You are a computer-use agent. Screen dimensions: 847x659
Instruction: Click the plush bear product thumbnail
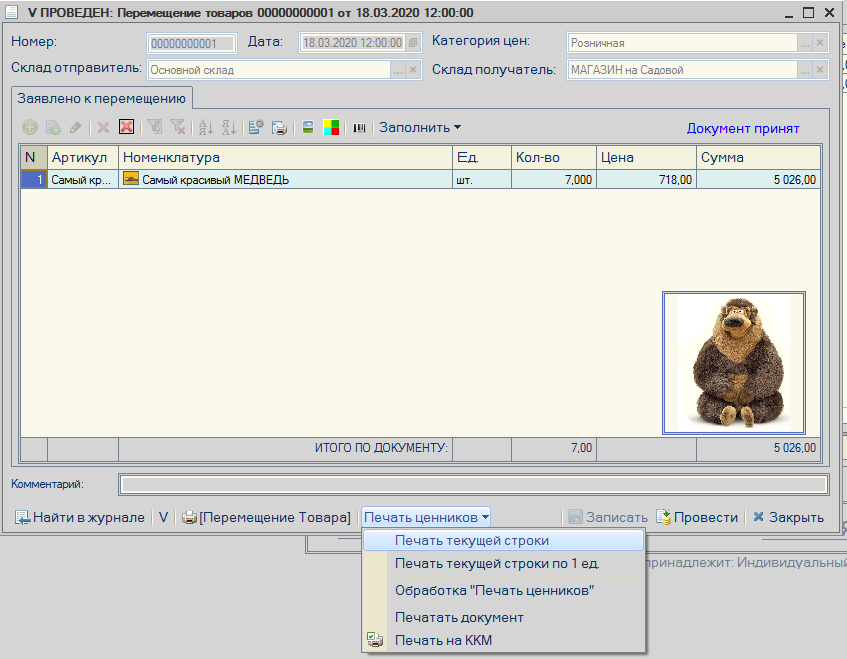[734, 363]
